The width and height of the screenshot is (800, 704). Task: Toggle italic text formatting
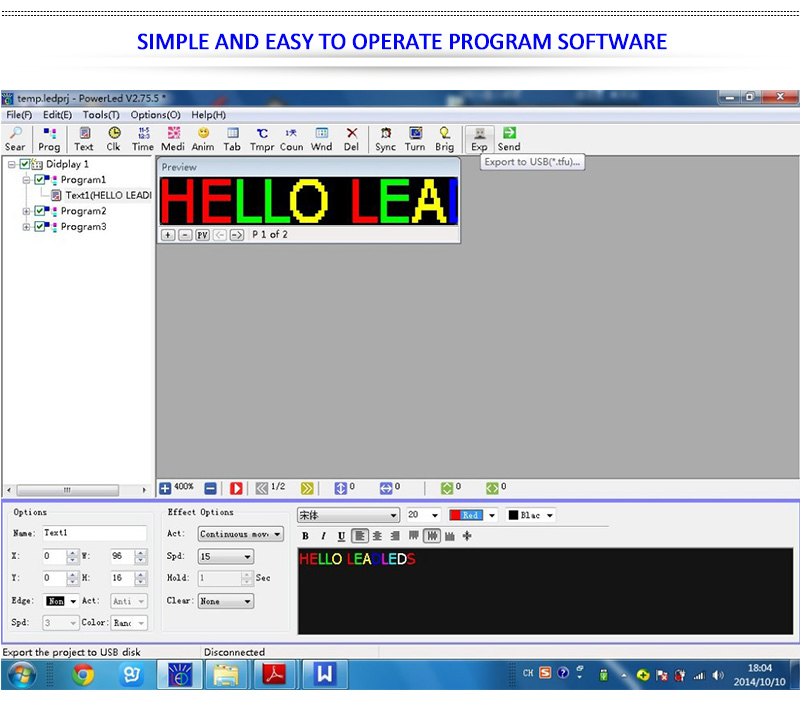click(x=323, y=536)
